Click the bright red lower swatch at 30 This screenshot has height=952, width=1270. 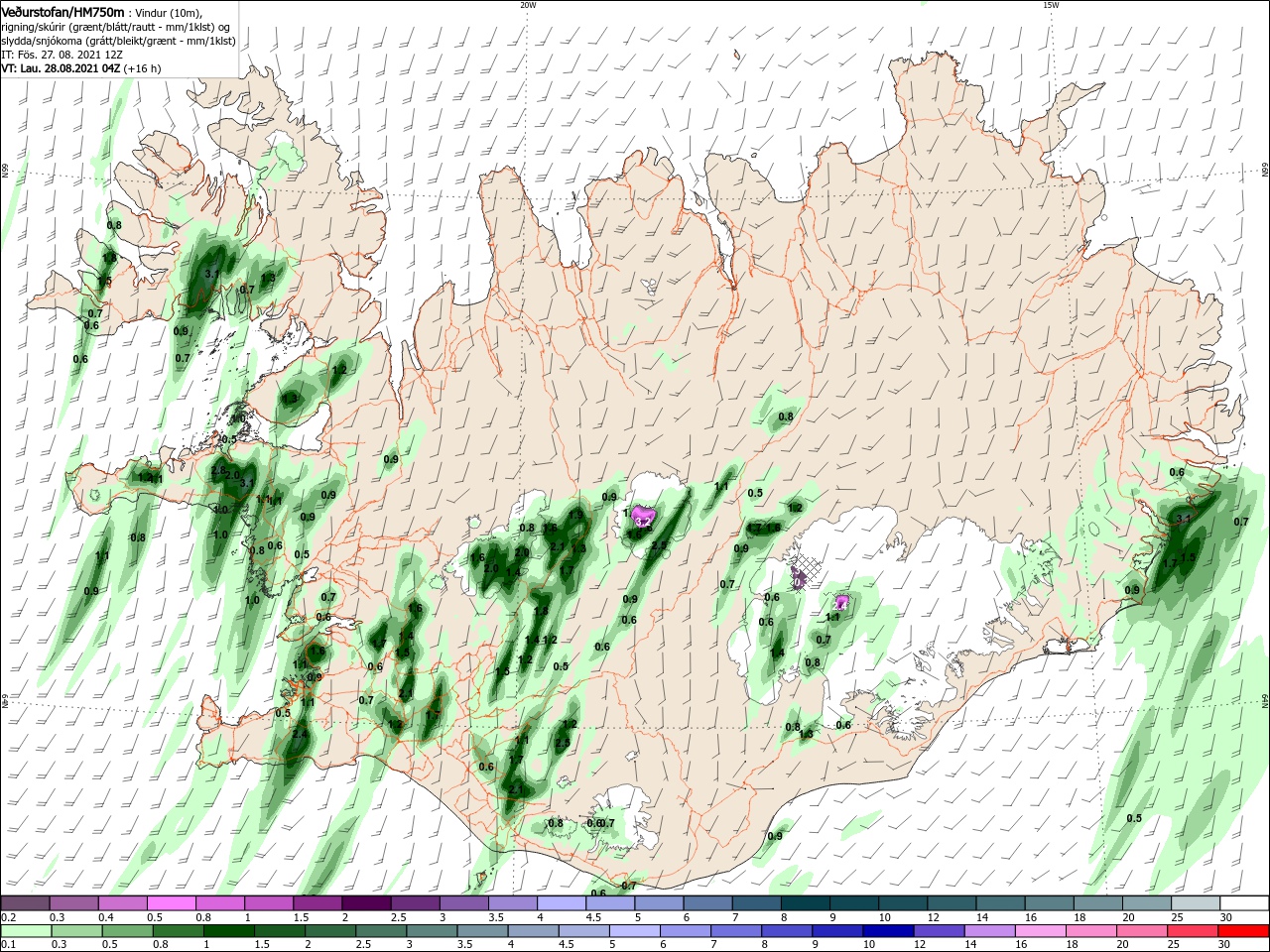[1242, 931]
